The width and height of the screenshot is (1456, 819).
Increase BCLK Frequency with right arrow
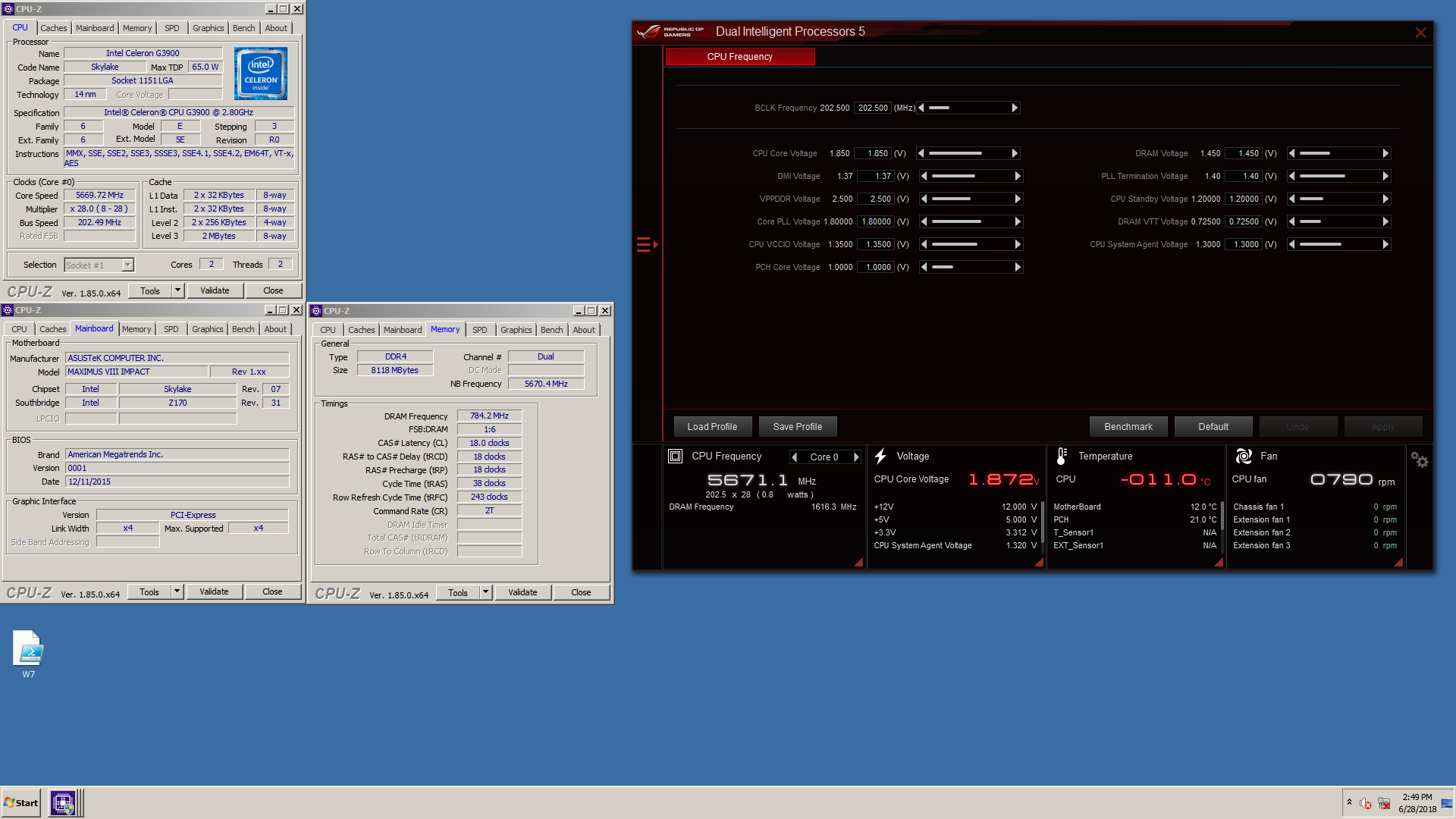pyautogui.click(x=1015, y=108)
